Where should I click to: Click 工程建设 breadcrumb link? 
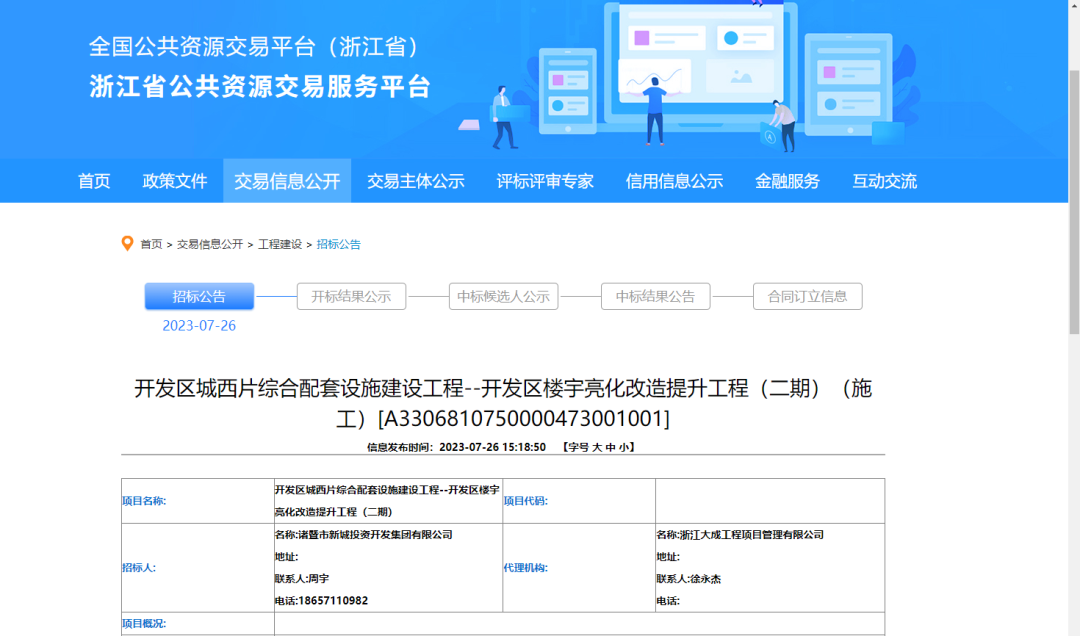point(280,244)
